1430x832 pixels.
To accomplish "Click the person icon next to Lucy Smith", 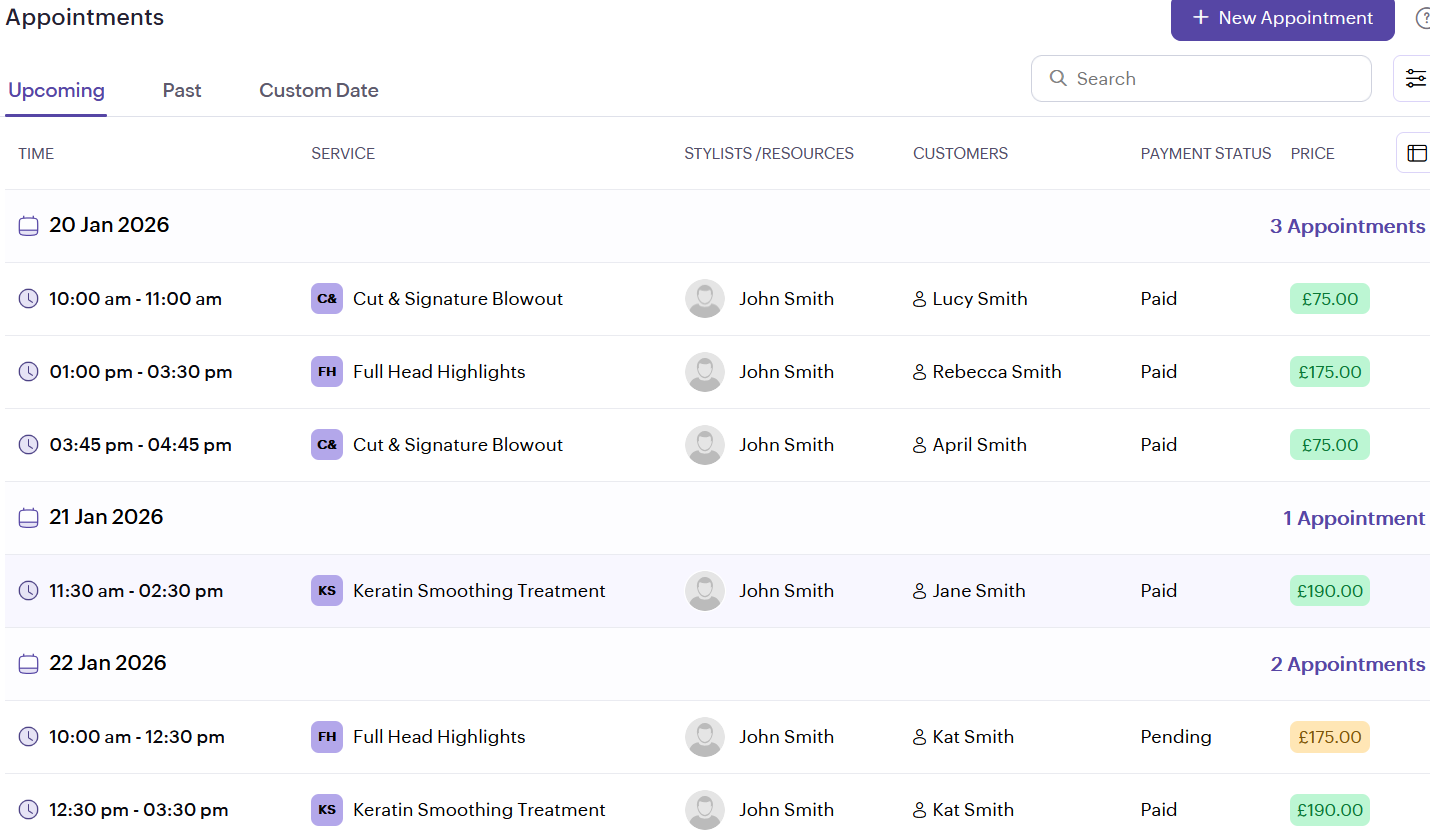I will pos(919,298).
